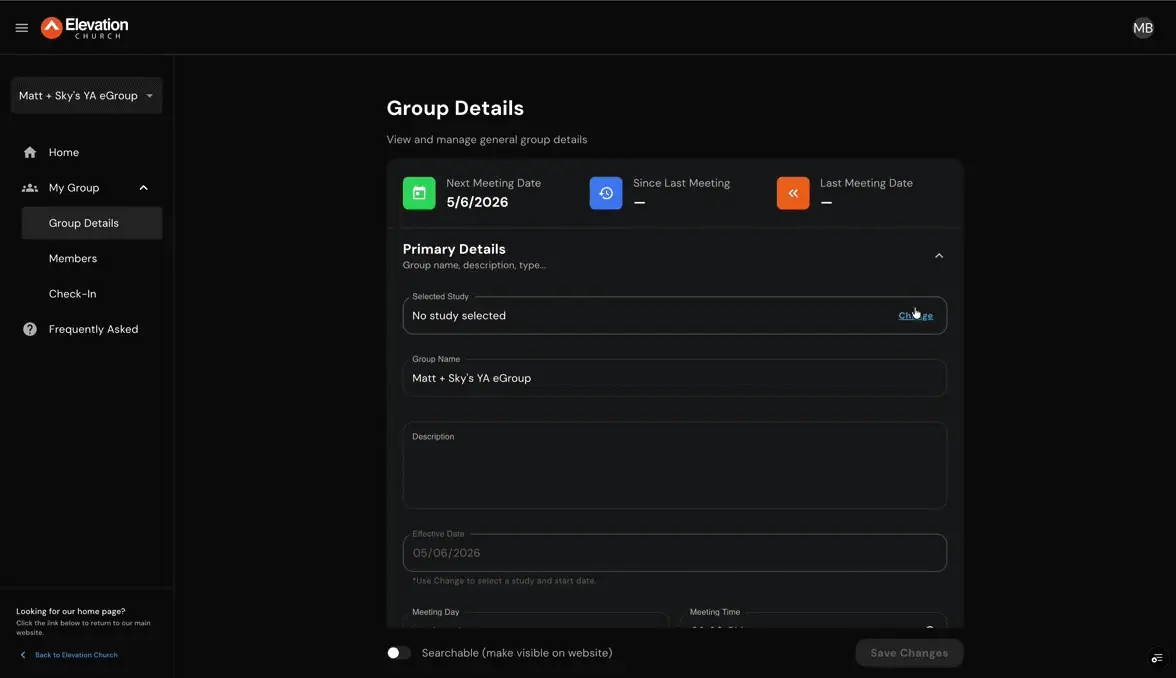Click the Home house icon

[x=30, y=152]
